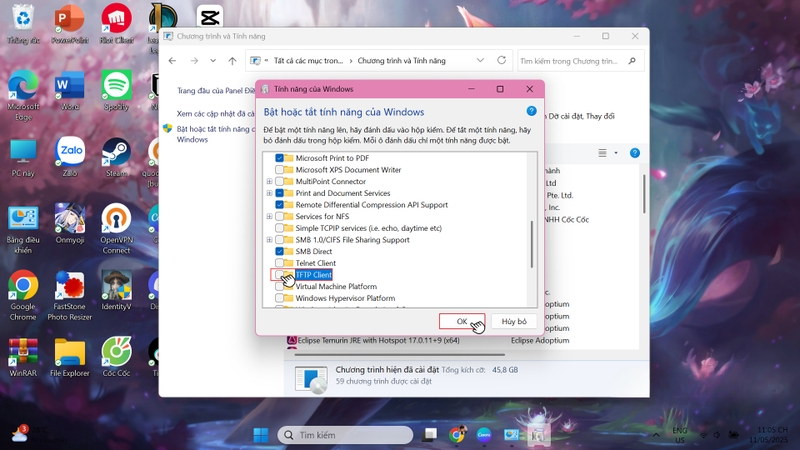Enable MultiPoint Connector checkbox
Image resolution: width=800 pixels, height=450 pixels.
pyautogui.click(x=279, y=182)
